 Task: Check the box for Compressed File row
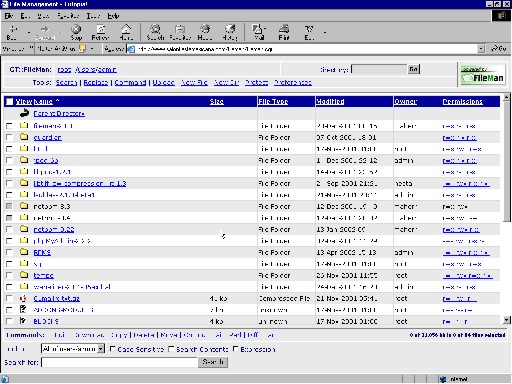[9, 298]
